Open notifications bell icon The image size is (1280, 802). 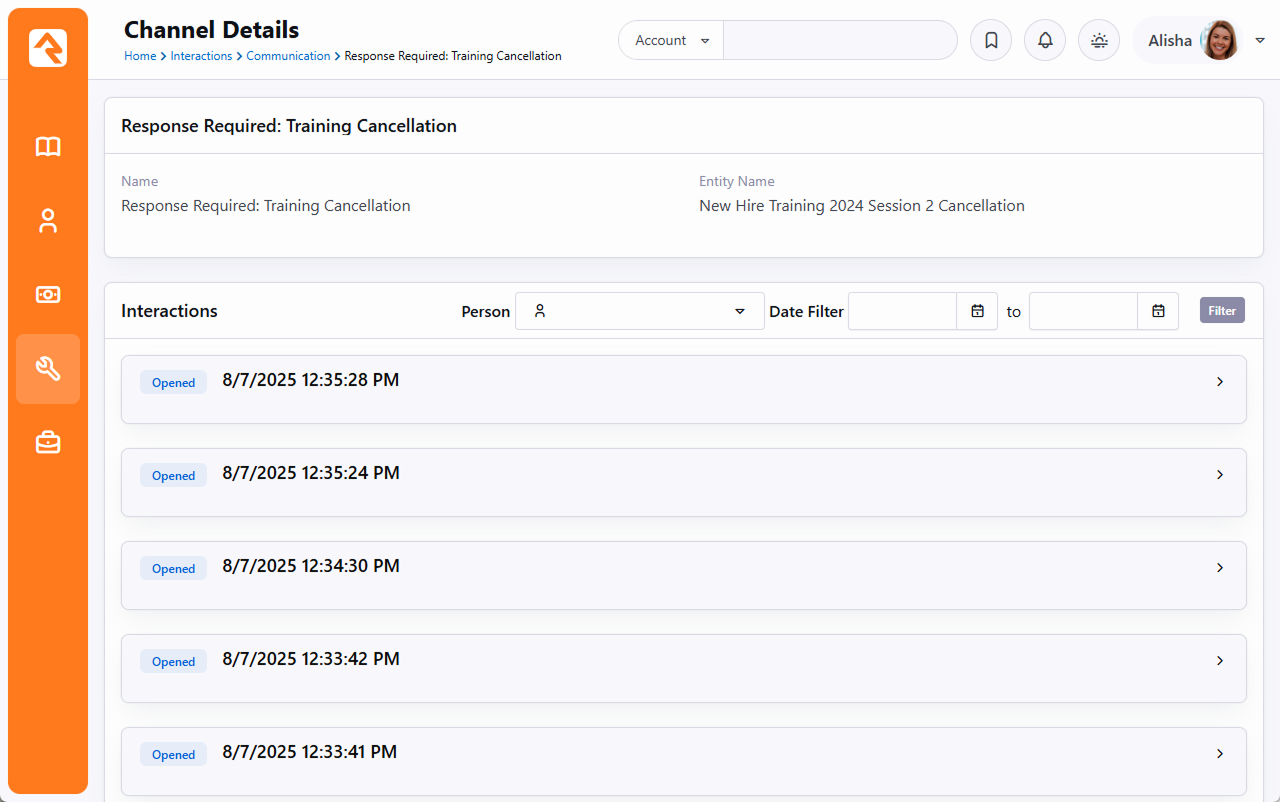(x=1045, y=41)
